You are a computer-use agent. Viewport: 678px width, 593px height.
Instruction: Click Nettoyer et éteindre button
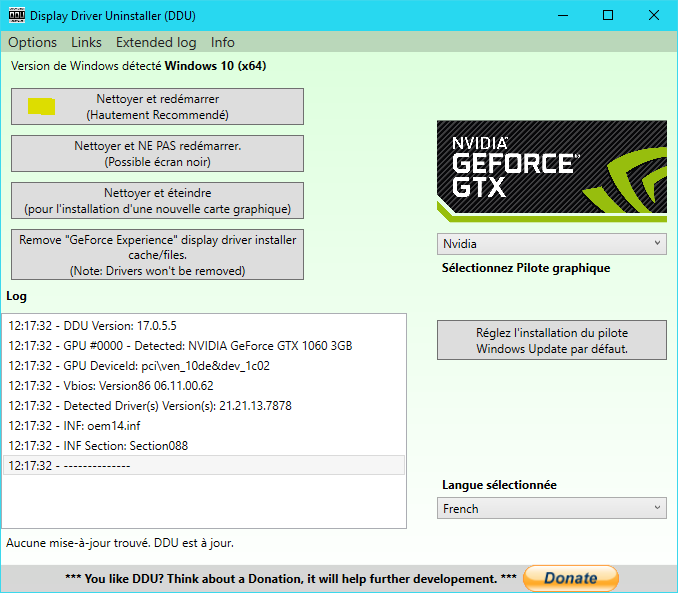coord(157,201)
